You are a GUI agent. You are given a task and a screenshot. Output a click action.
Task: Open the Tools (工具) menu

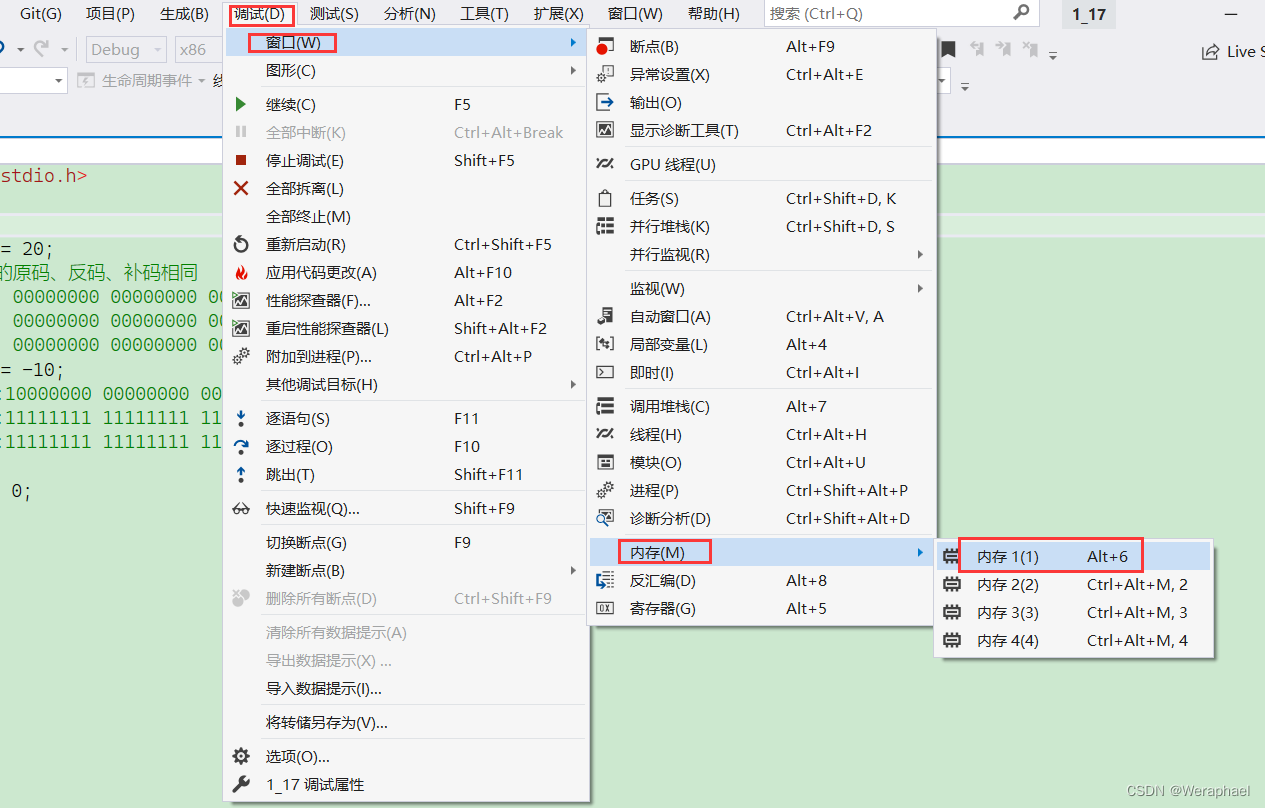click(x=484, y=14)
